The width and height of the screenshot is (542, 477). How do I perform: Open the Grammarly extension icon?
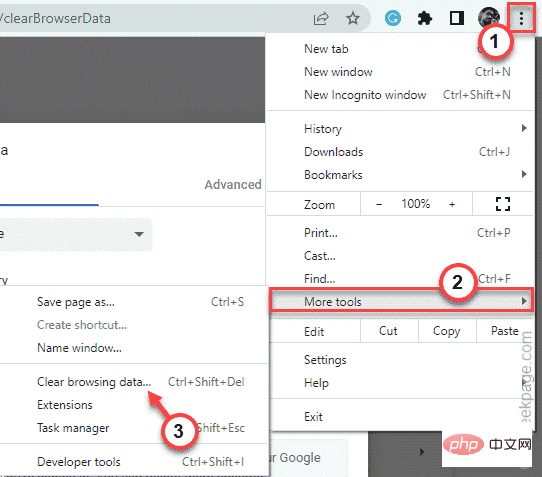[393, 18]
